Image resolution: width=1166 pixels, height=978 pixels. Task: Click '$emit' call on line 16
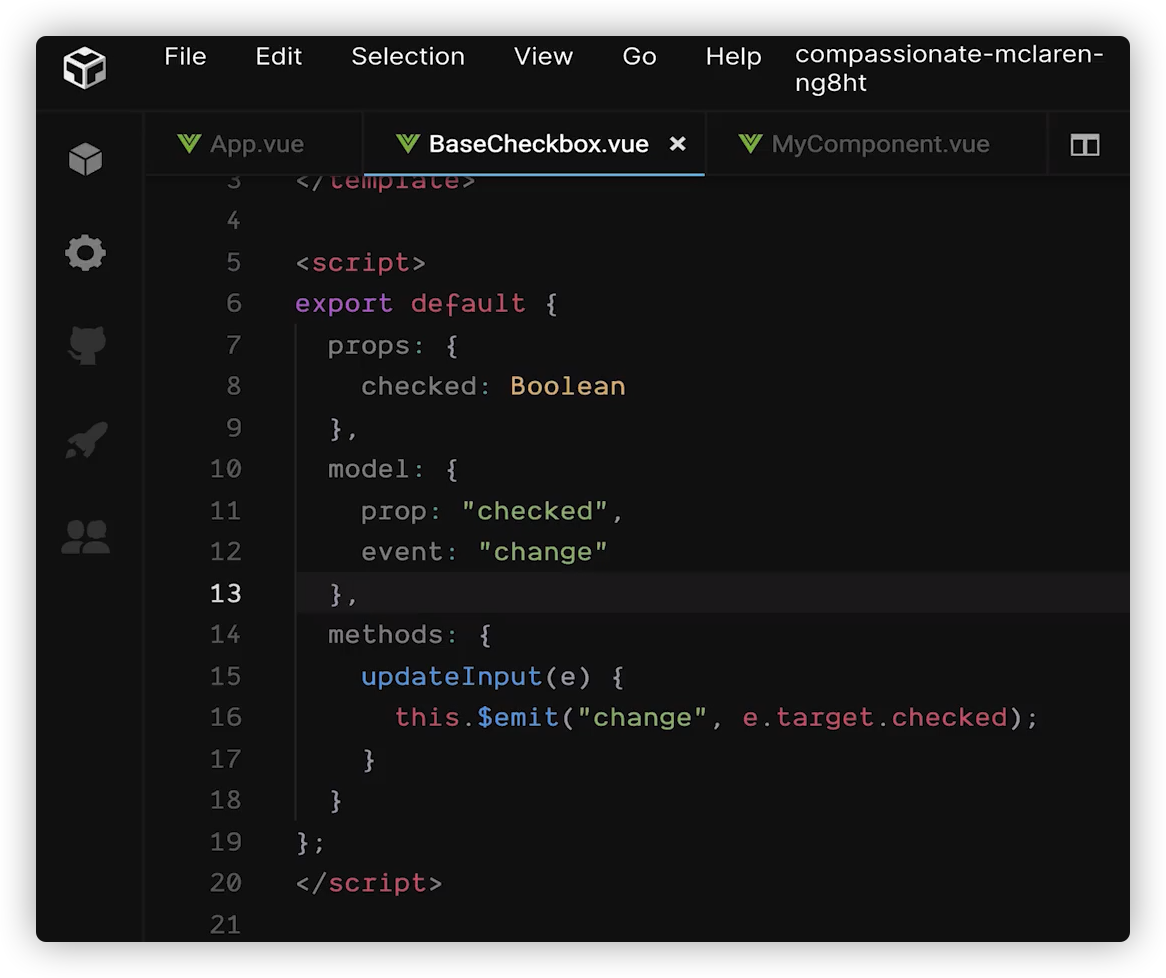coord(518,718)
